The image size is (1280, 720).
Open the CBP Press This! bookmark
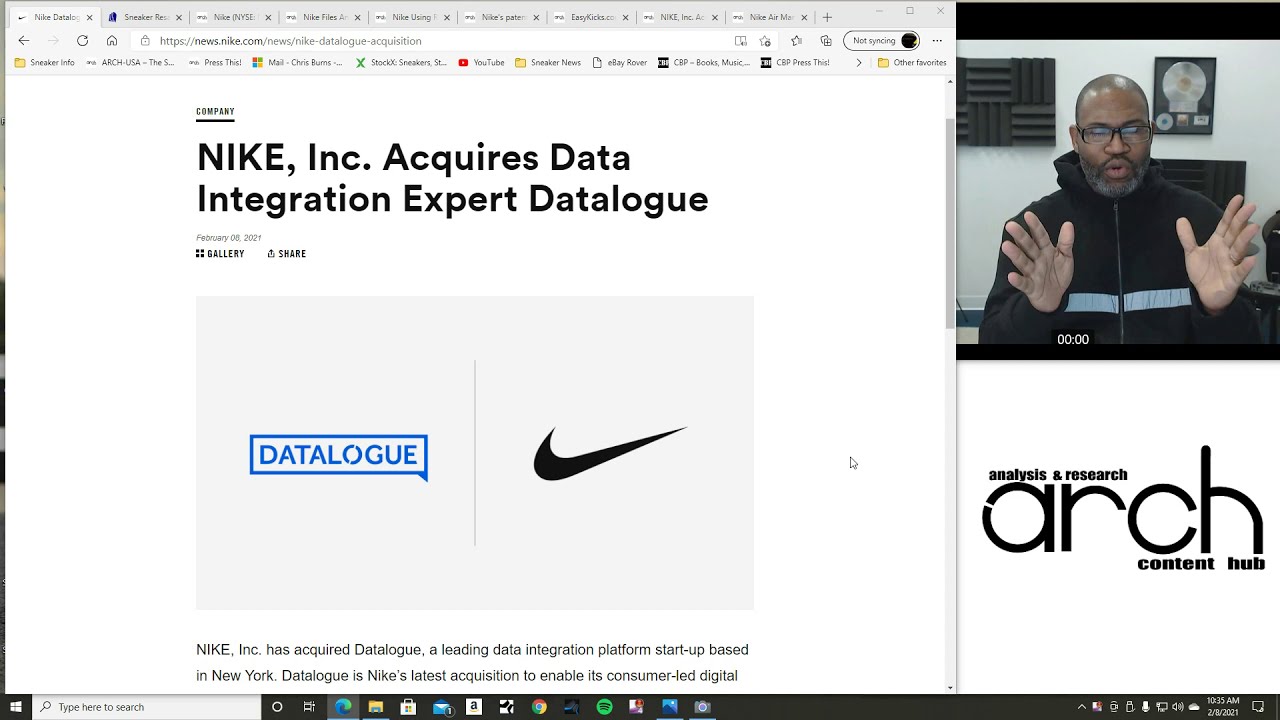click(795, 62)
